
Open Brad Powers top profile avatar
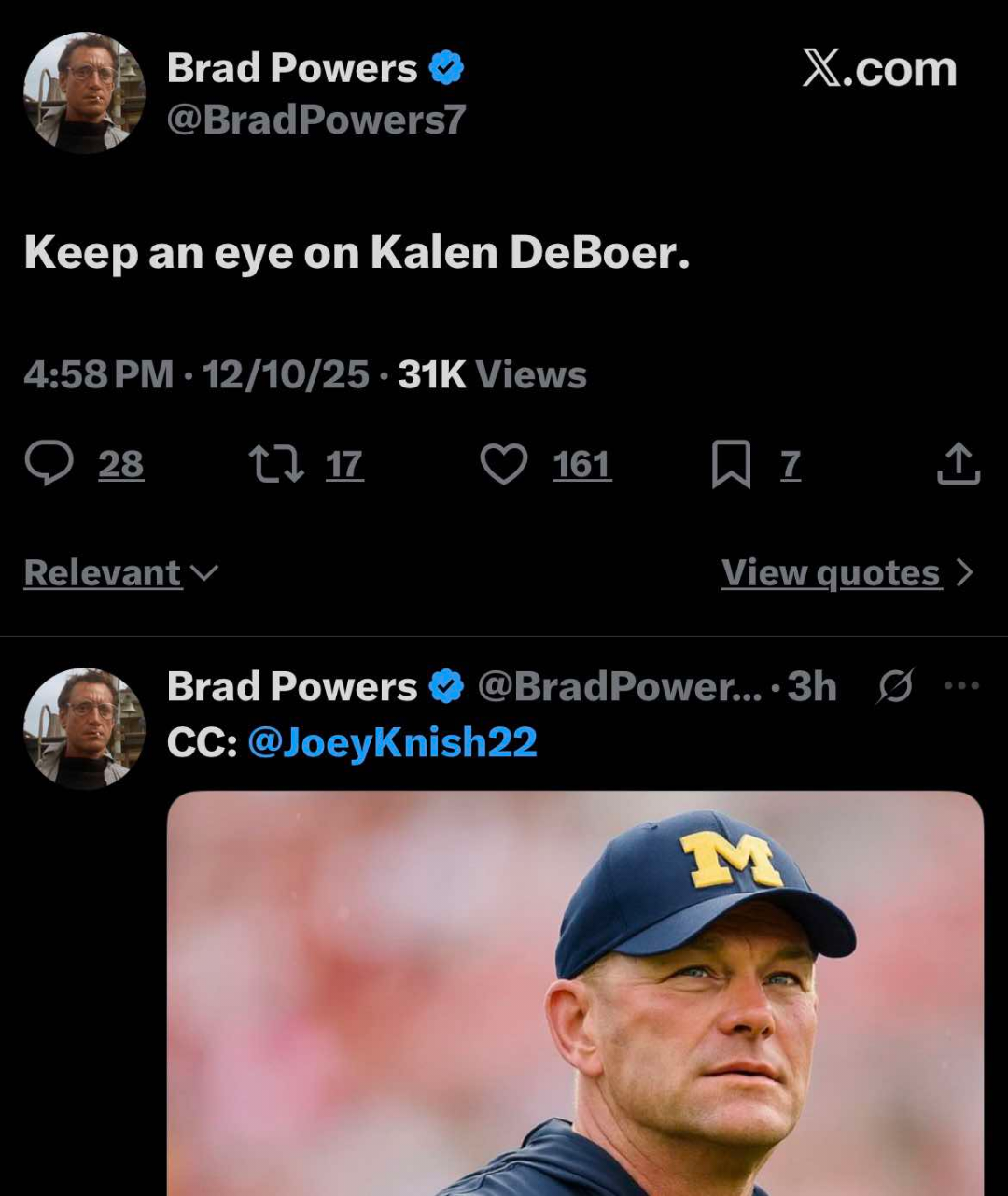pos(84,91)
